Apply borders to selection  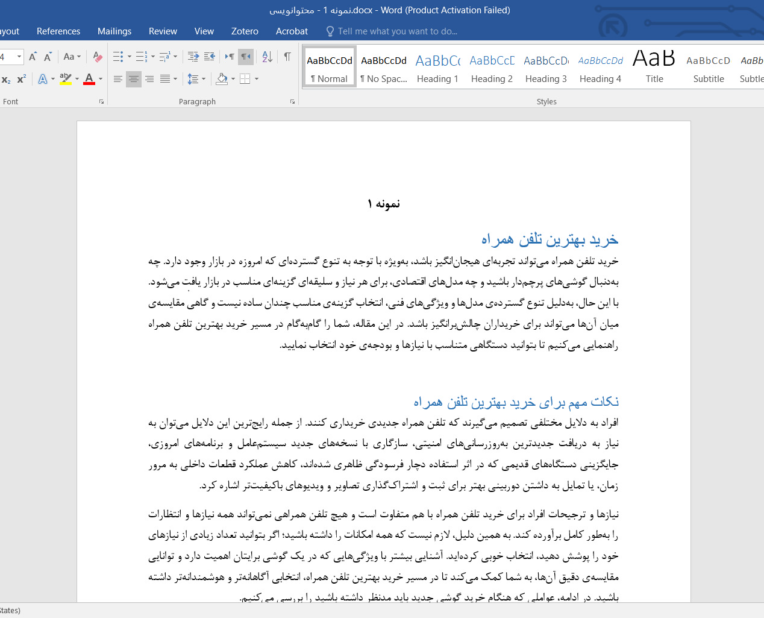245,79
